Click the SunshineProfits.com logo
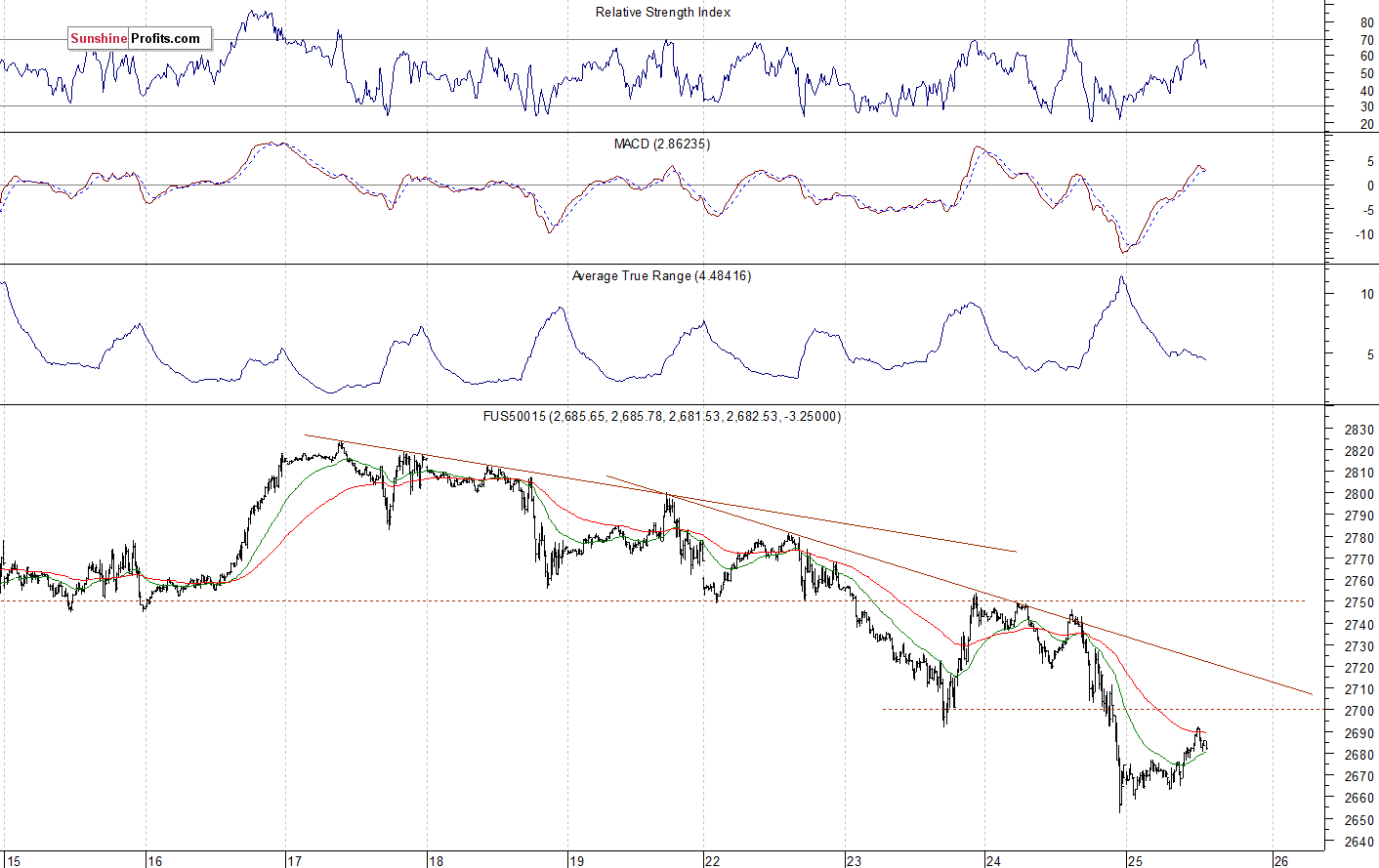Image resolution: width=1379 pixels, height=868 pixels. (140, 39)
